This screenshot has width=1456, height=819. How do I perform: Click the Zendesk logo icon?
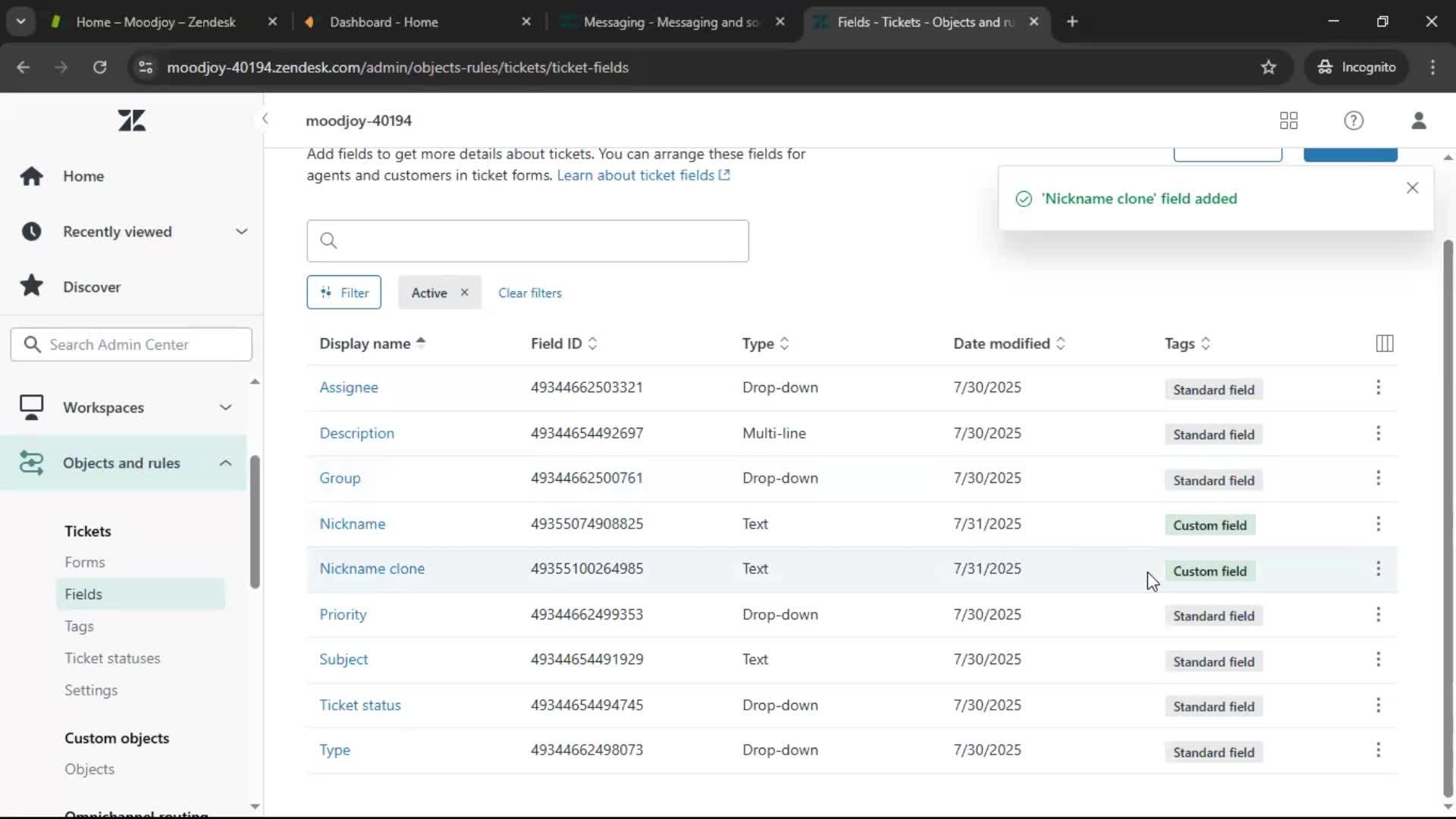point(131,121)
